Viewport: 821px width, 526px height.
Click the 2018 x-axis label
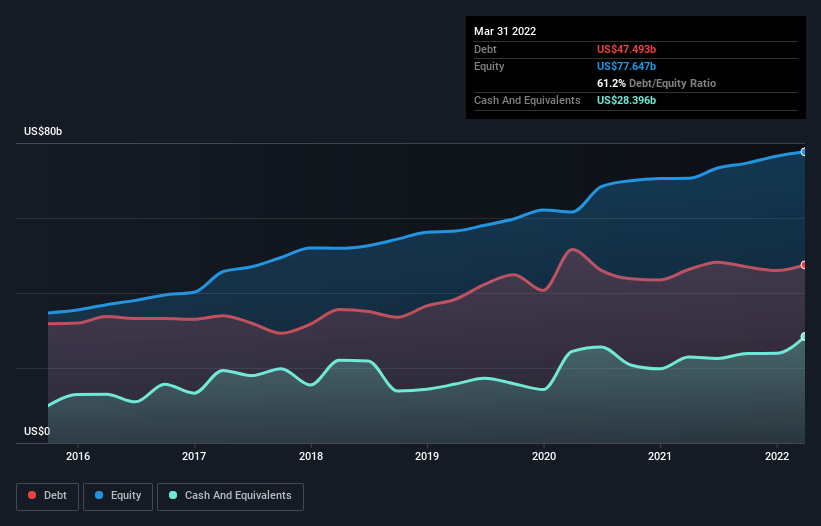pos(311,456)
